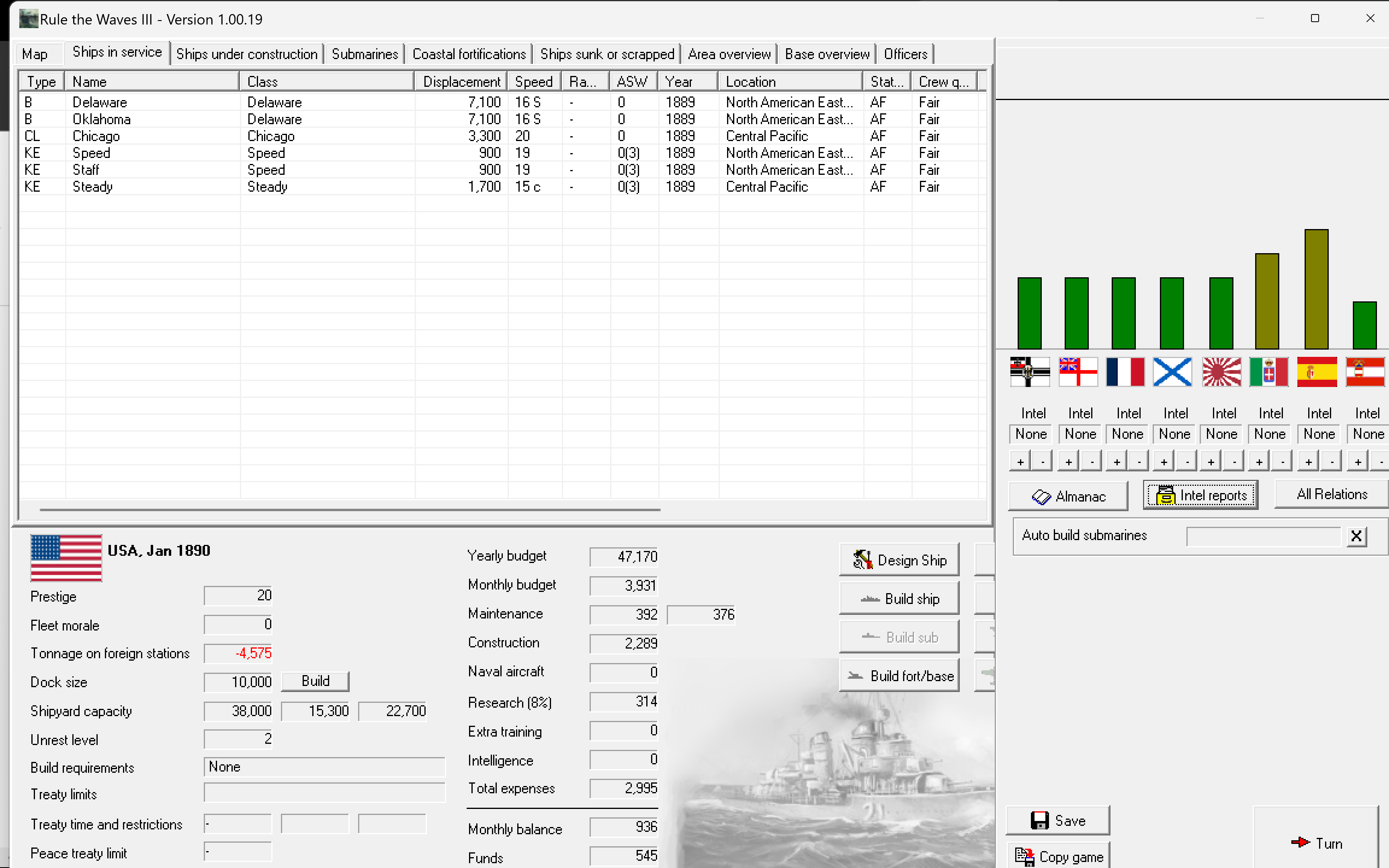The width and height of the screenshot is (1389, 868).
Task: Decrease intelligence on Britain with minus
Action: 1092,462
